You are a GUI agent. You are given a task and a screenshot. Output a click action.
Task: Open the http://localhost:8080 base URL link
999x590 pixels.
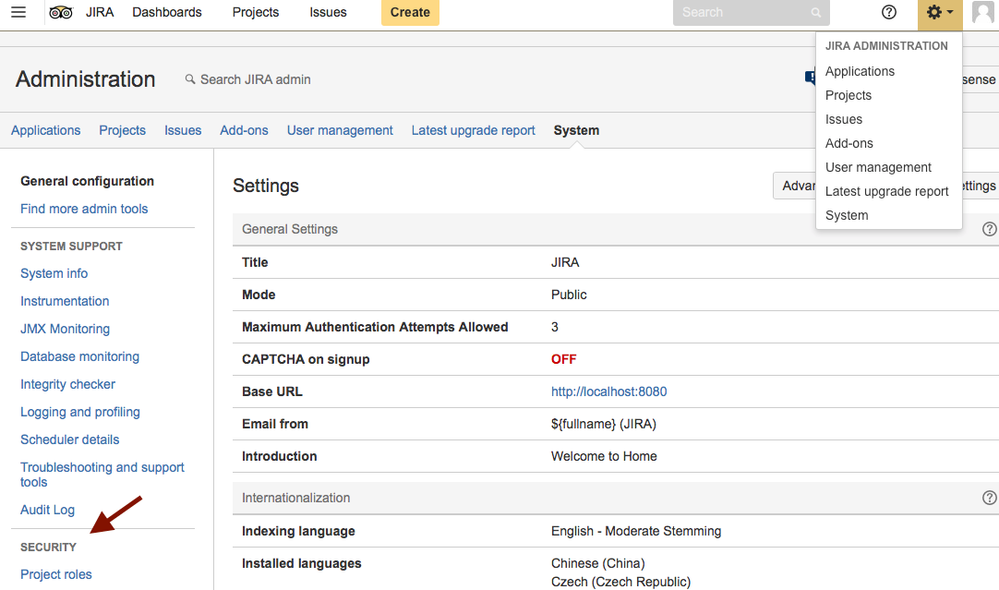pyautogui.click(x=609, y=392)
